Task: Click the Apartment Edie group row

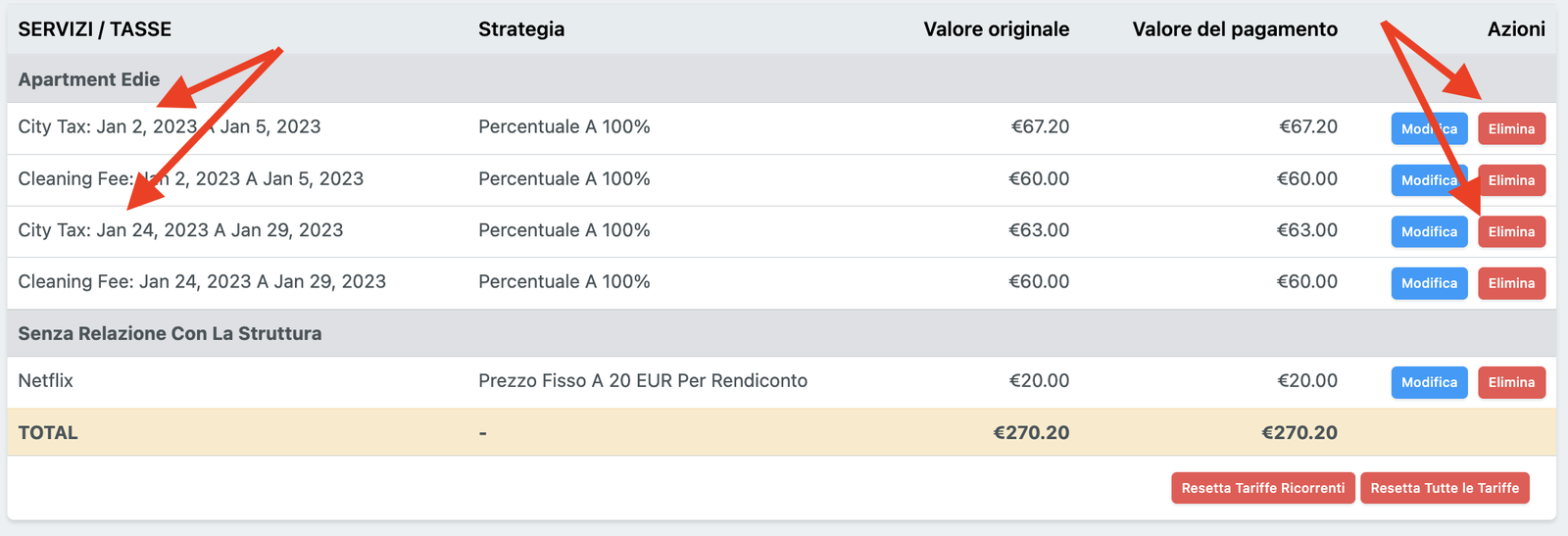Action: coord(89,79)
